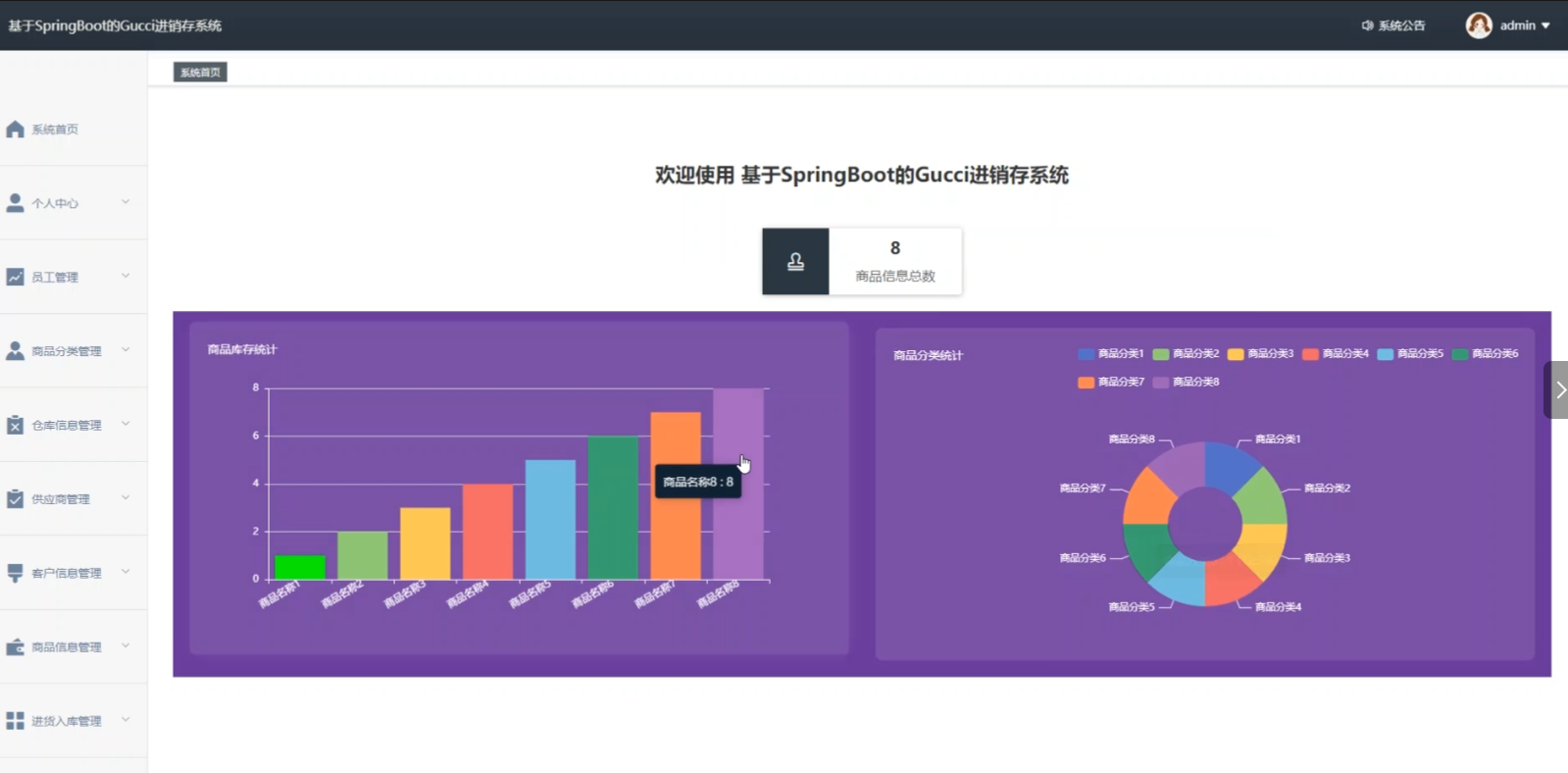
Task: Click the grid icon beside 进货入库管理
Action: (x=15, y=721)
